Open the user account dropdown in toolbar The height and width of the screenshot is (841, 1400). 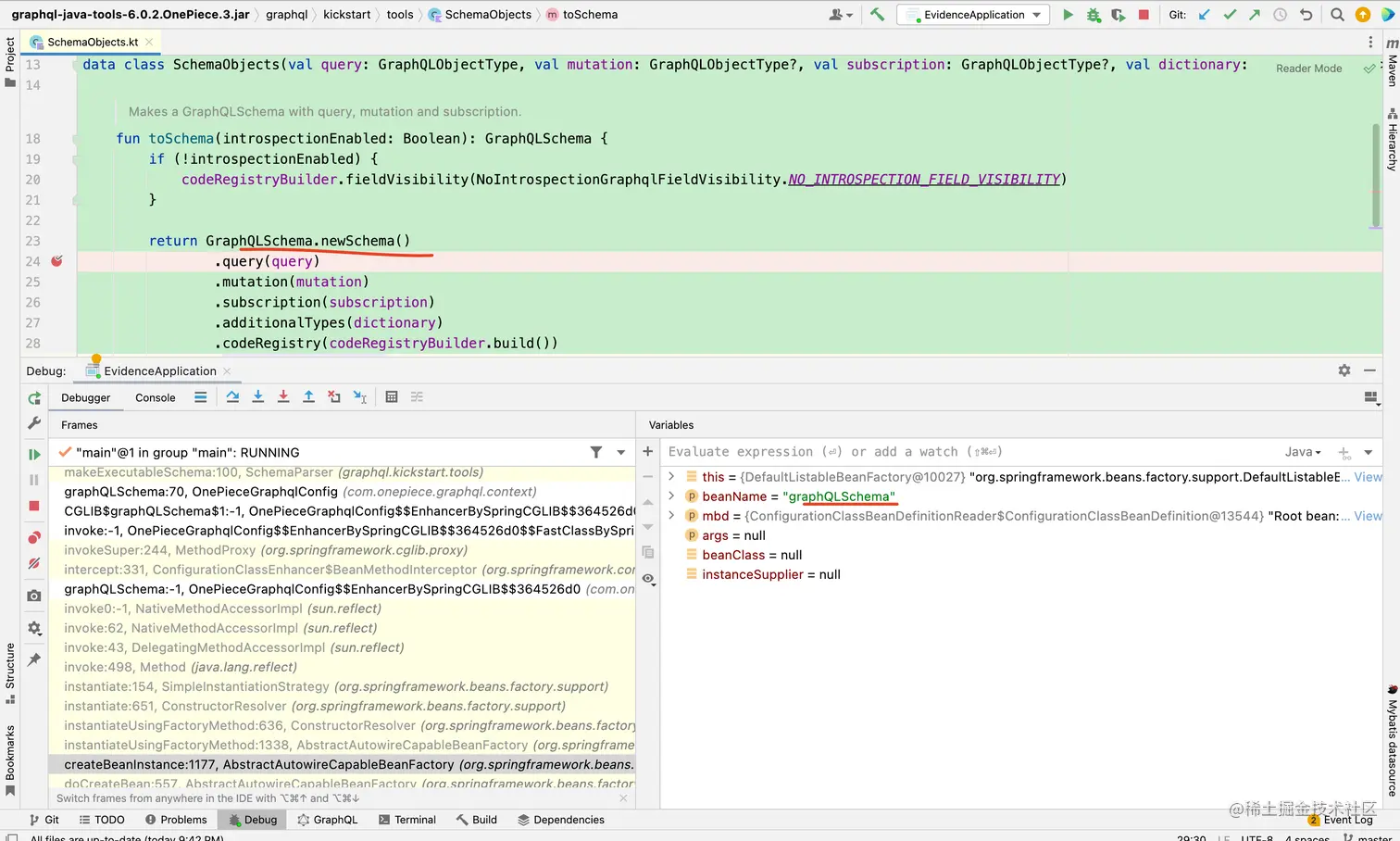pos(840,15)
